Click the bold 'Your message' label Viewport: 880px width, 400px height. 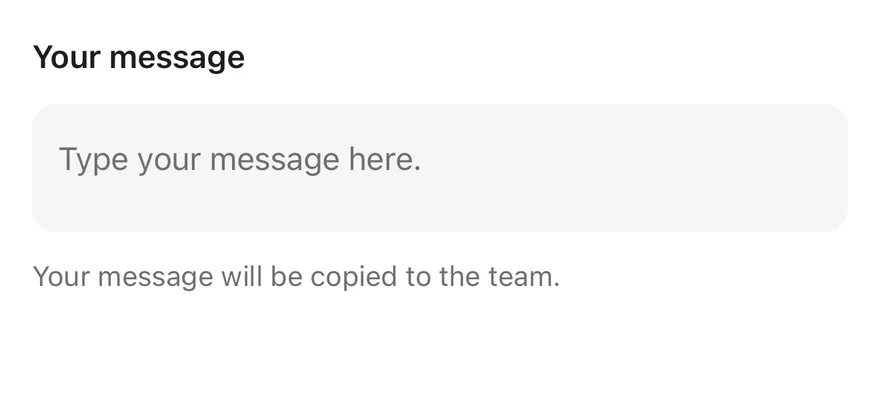pyautogui.click(x=139, y=57)
